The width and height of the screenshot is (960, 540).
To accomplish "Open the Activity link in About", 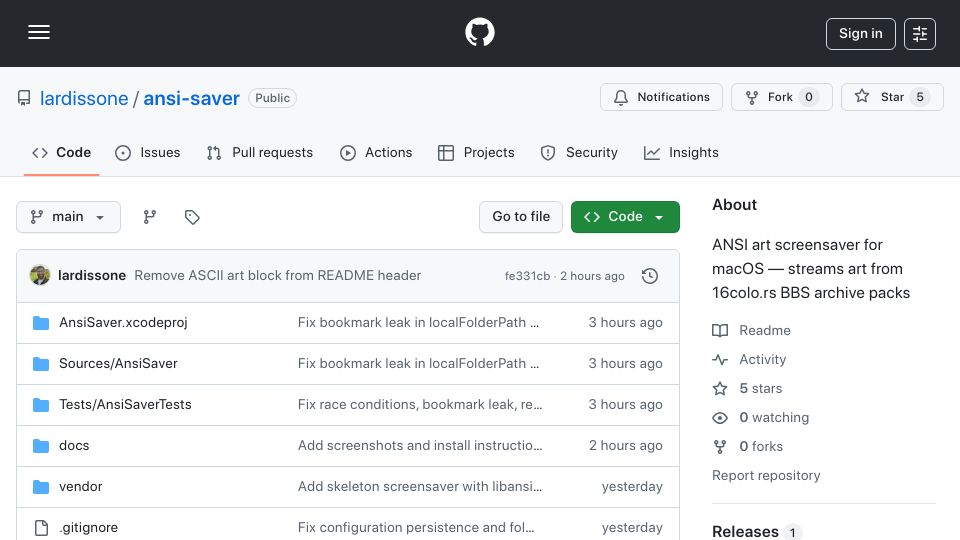I will point(749,359).
